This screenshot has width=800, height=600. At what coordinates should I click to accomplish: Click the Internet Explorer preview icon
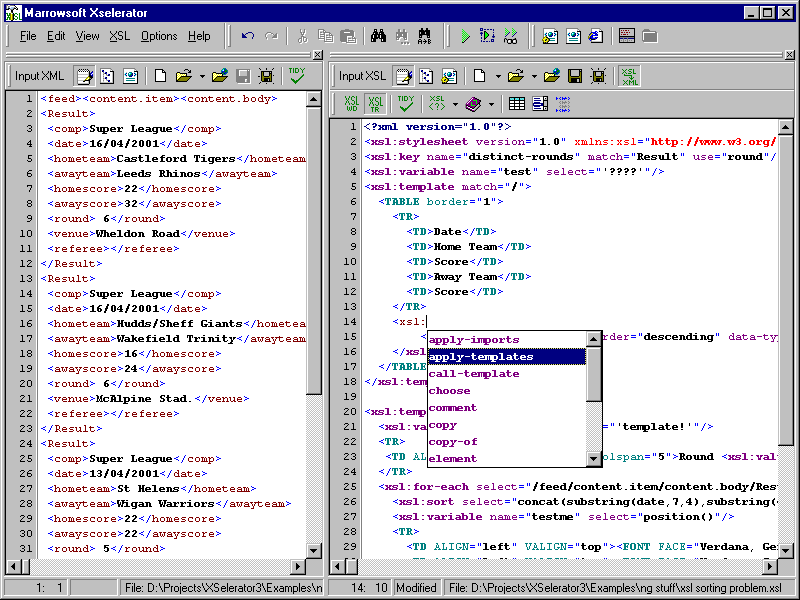(595, 36)
